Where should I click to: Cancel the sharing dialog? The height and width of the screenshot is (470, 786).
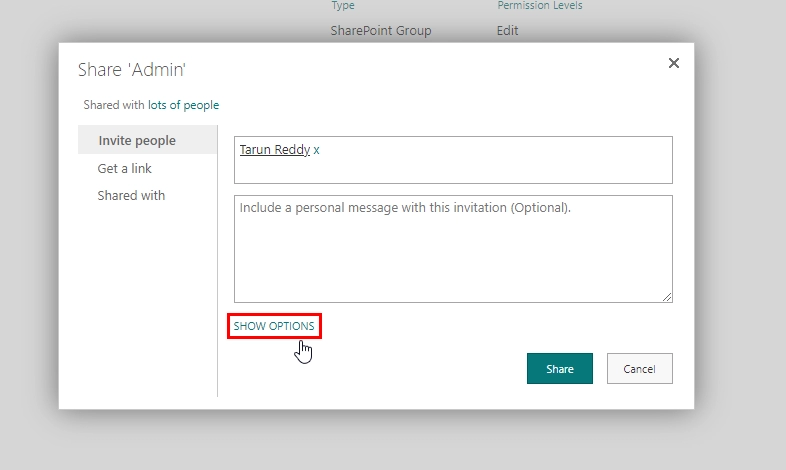click(x=640, y=369)
